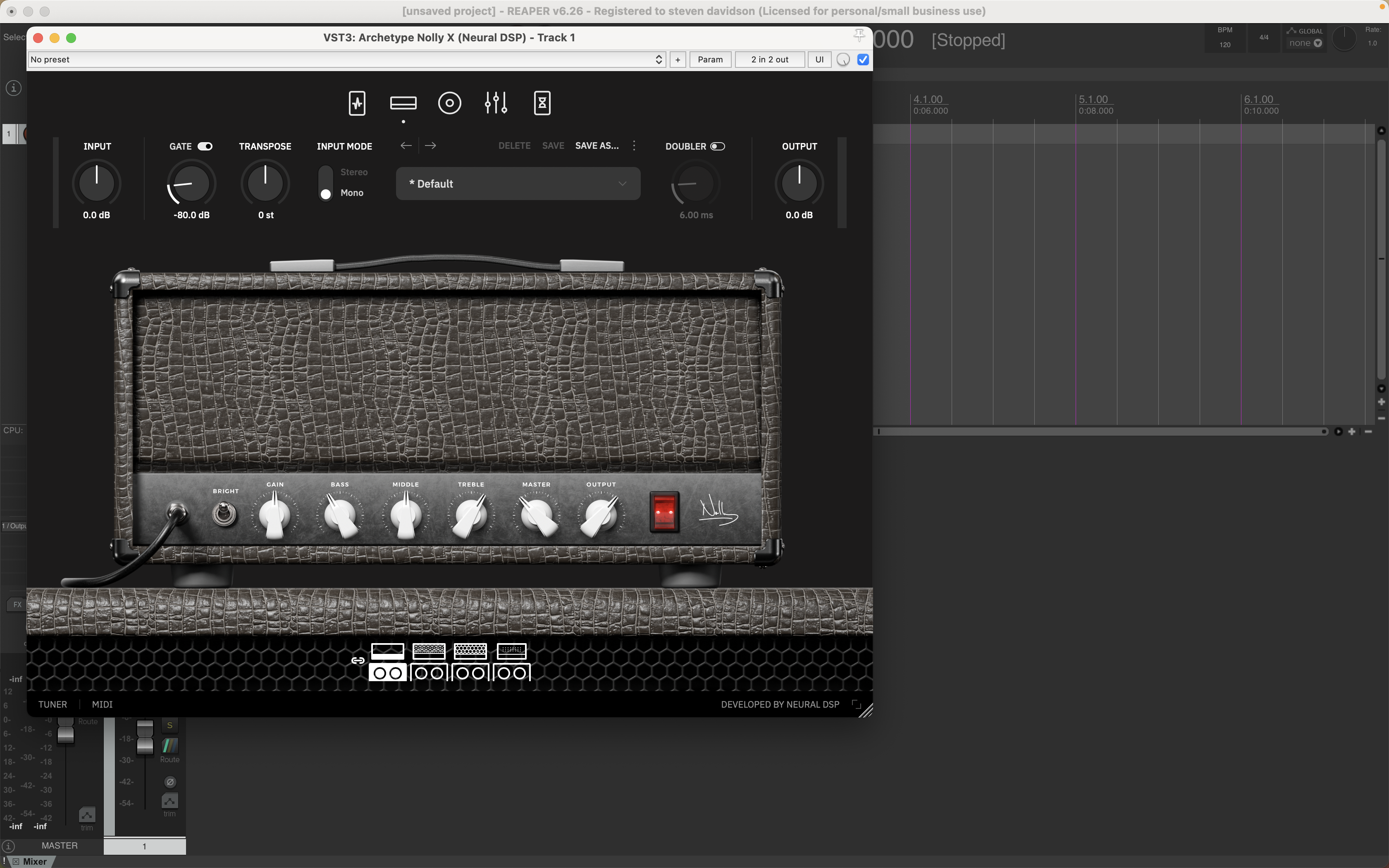Open the three-dot preset options menu
1389x868 pixels.
tap(634, 146)
